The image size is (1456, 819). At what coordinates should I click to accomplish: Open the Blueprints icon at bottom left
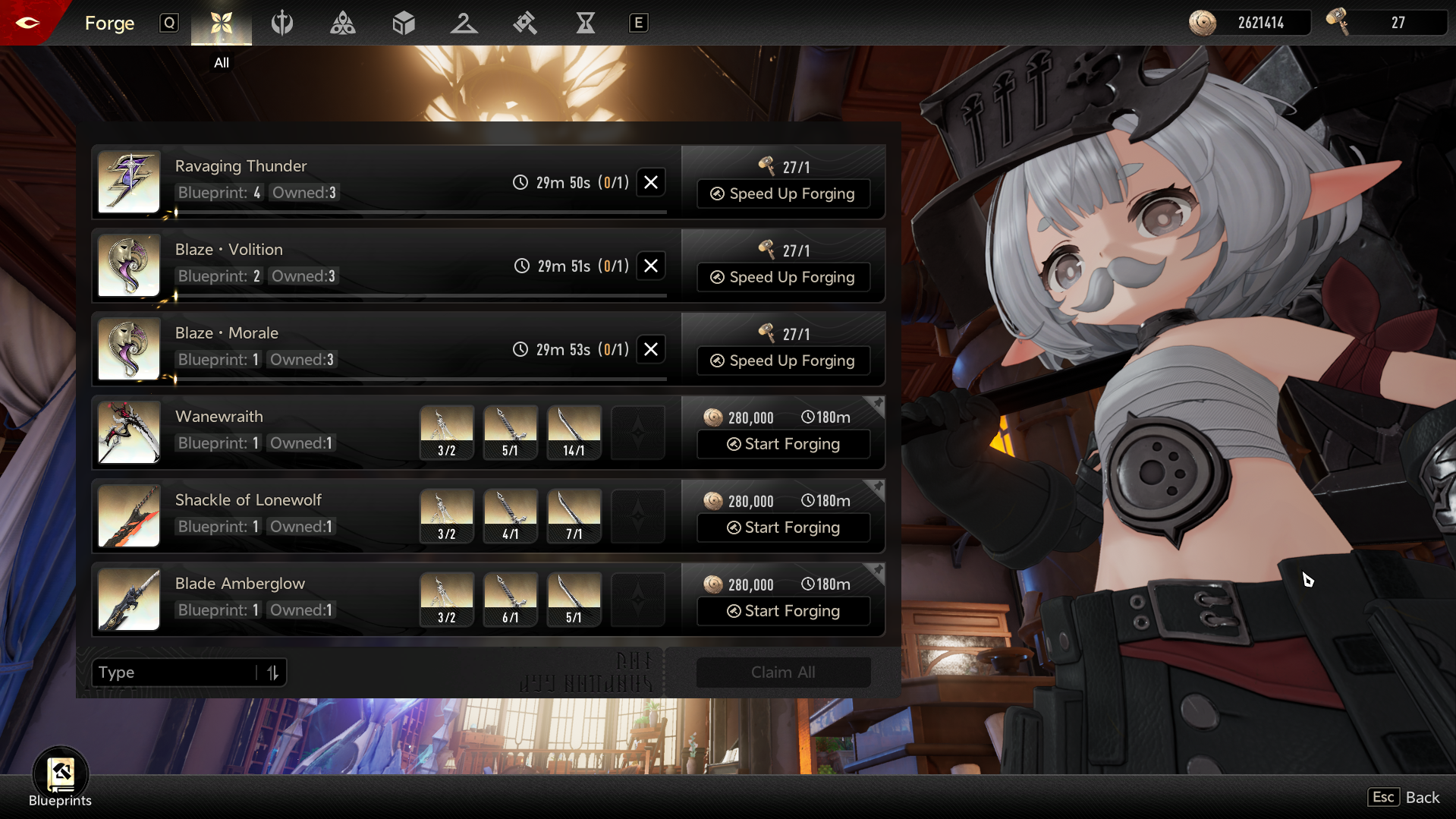[60, 776]
